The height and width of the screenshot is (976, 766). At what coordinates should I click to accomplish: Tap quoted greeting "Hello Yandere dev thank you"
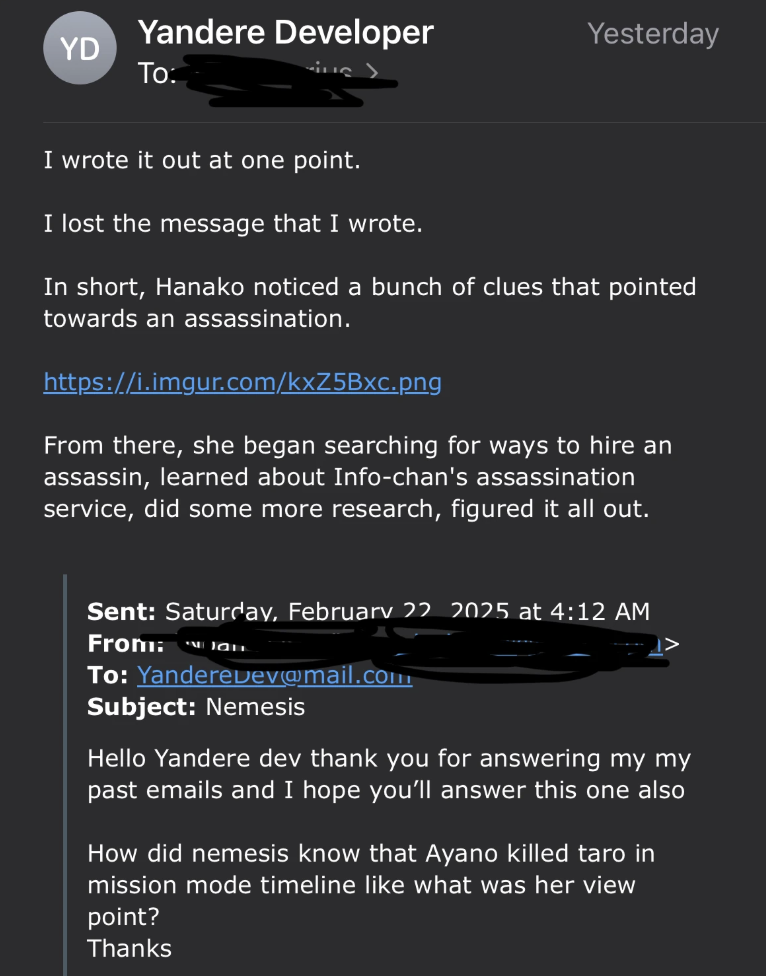pyautogui.click(x=388, y=774)
